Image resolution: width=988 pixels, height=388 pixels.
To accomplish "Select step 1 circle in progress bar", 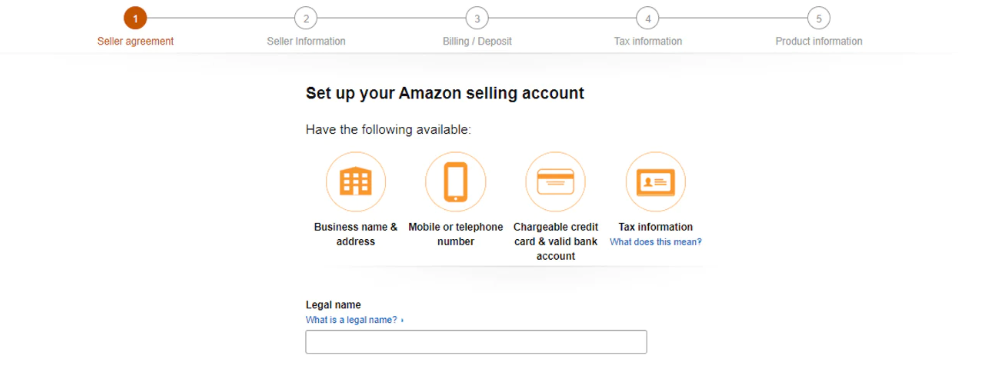I will (x=135, y=18).
